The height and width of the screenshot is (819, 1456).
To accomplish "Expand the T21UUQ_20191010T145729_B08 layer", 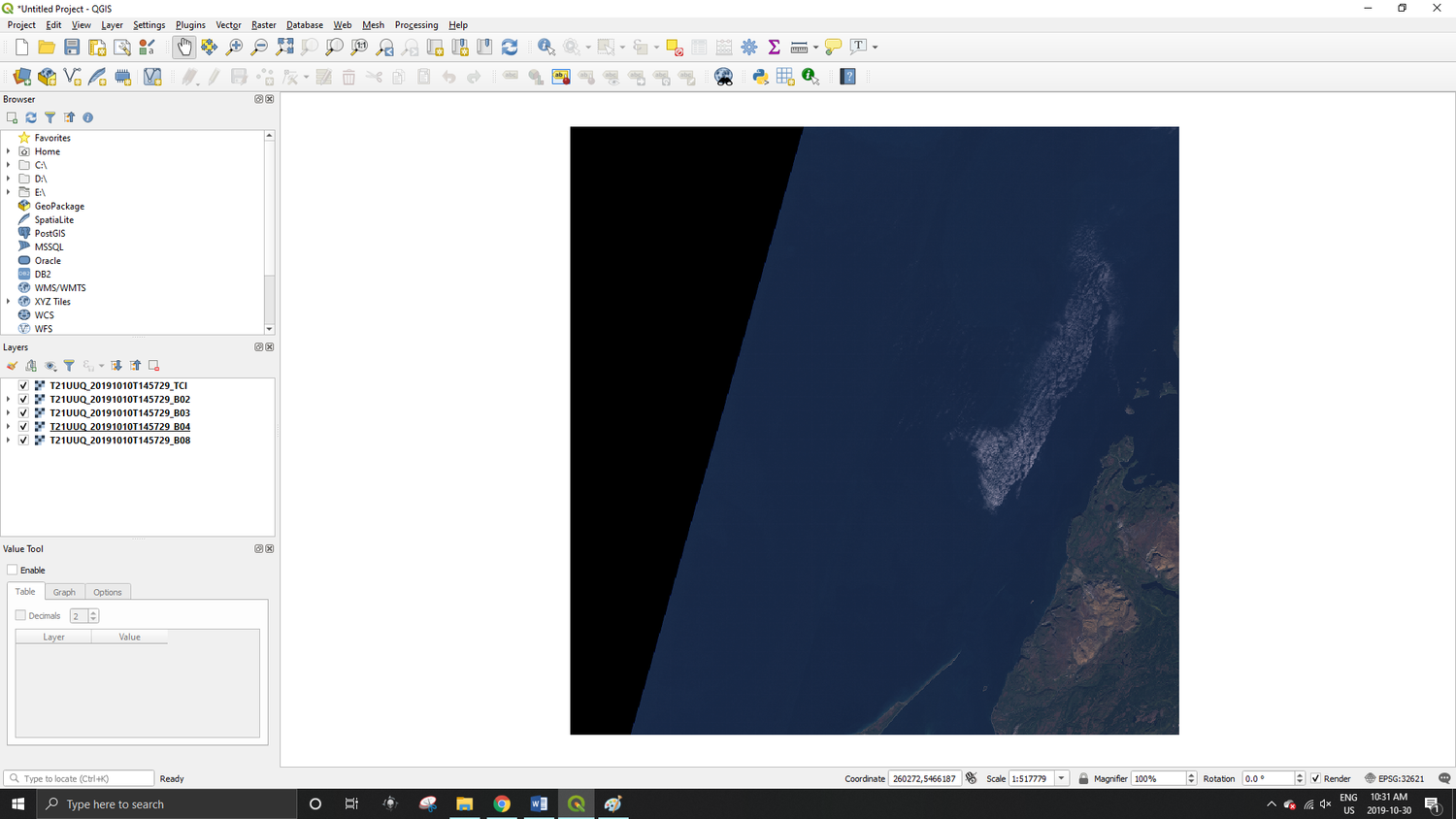I will 8,440.
